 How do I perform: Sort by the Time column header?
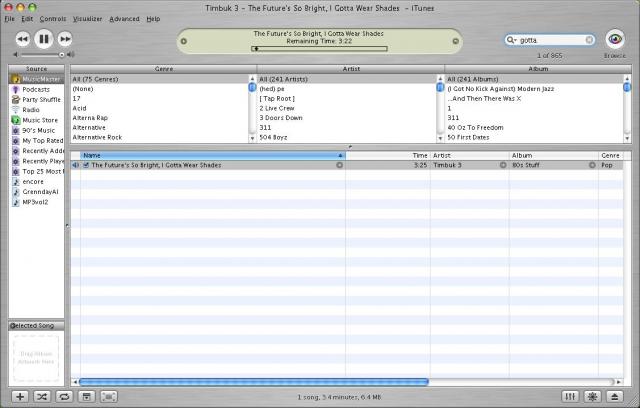(388, 155)
